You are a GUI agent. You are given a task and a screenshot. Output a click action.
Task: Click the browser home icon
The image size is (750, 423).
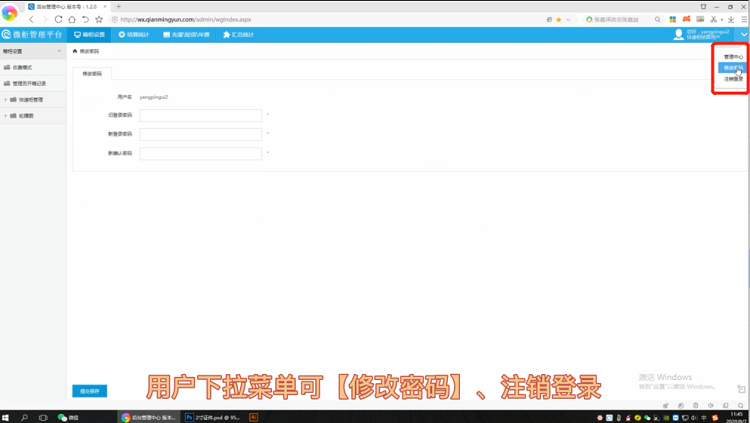pos(71,19)
